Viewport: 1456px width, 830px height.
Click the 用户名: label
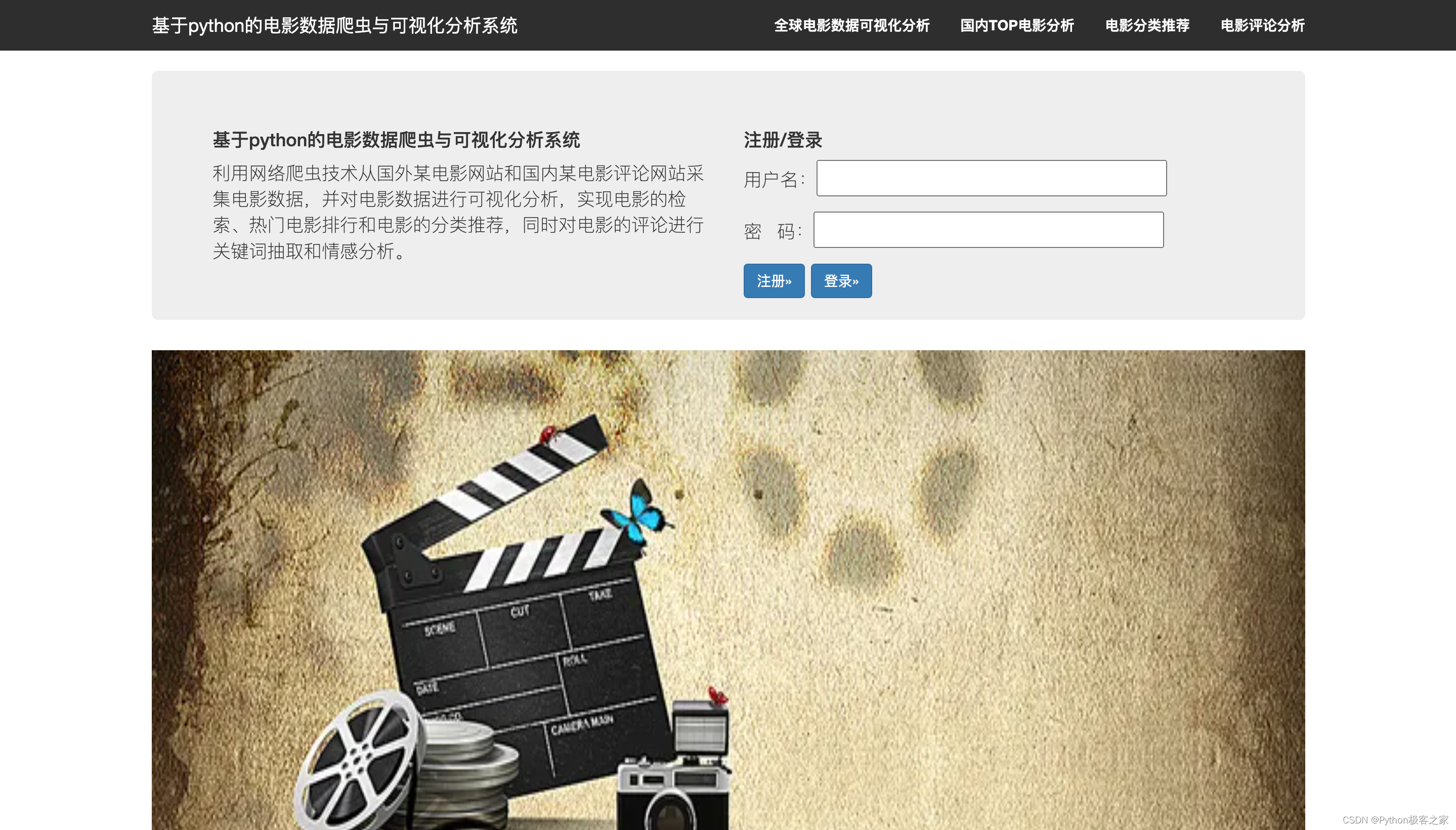click(x=774, y=180)
